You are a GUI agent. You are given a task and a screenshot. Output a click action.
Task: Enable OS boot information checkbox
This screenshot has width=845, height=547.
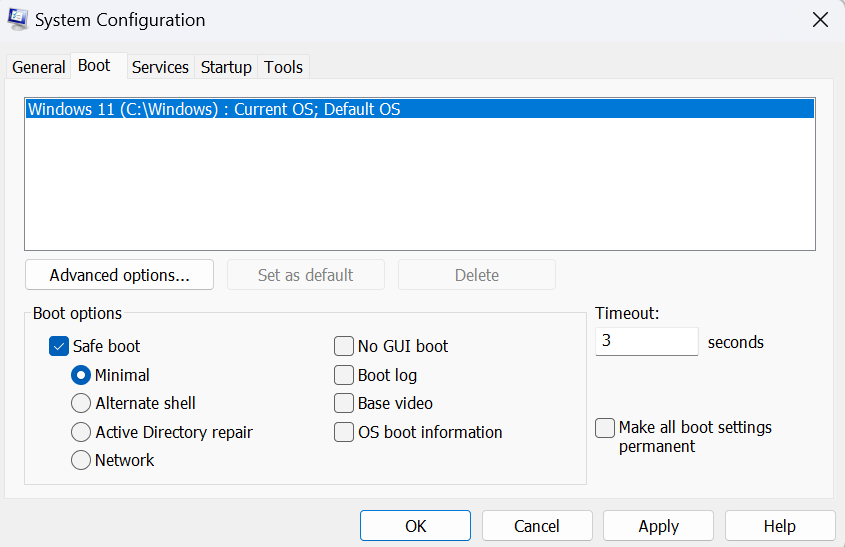[x=344, y=432]
